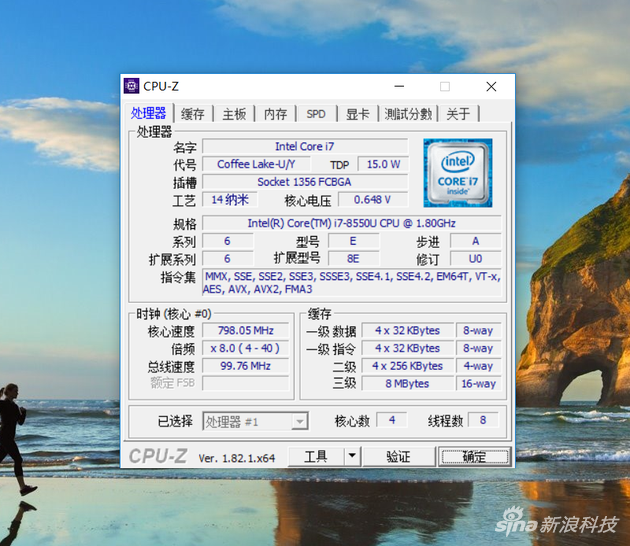Close the CPU-Z window

pos(491,86)
